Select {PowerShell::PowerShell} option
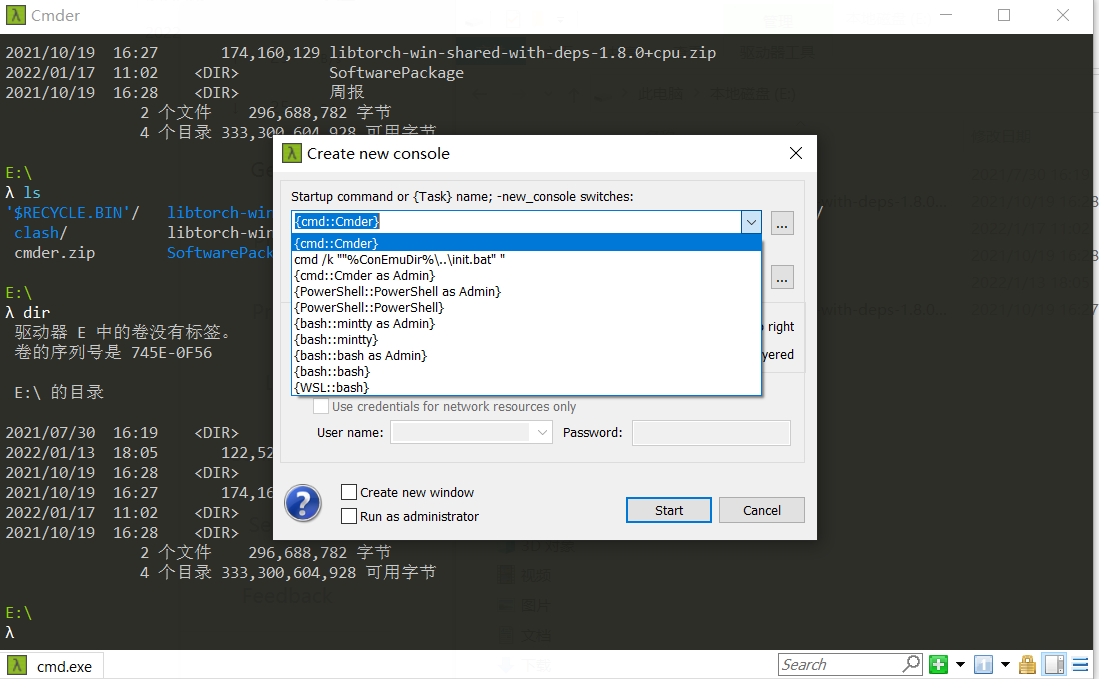 pyautogui.click(x=526, y=308)
